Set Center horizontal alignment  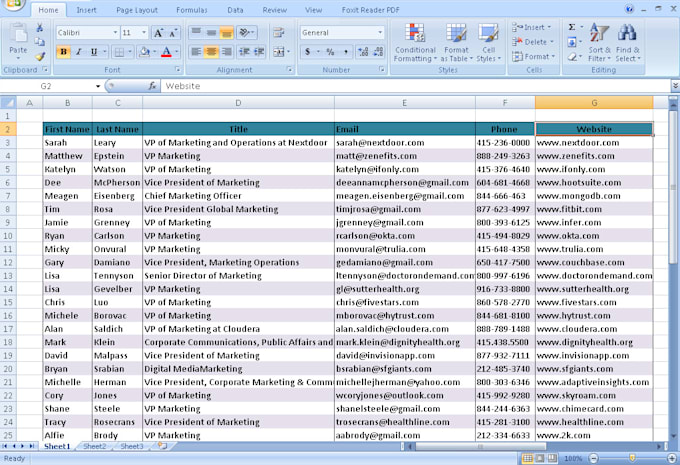[x=211, y=52]
